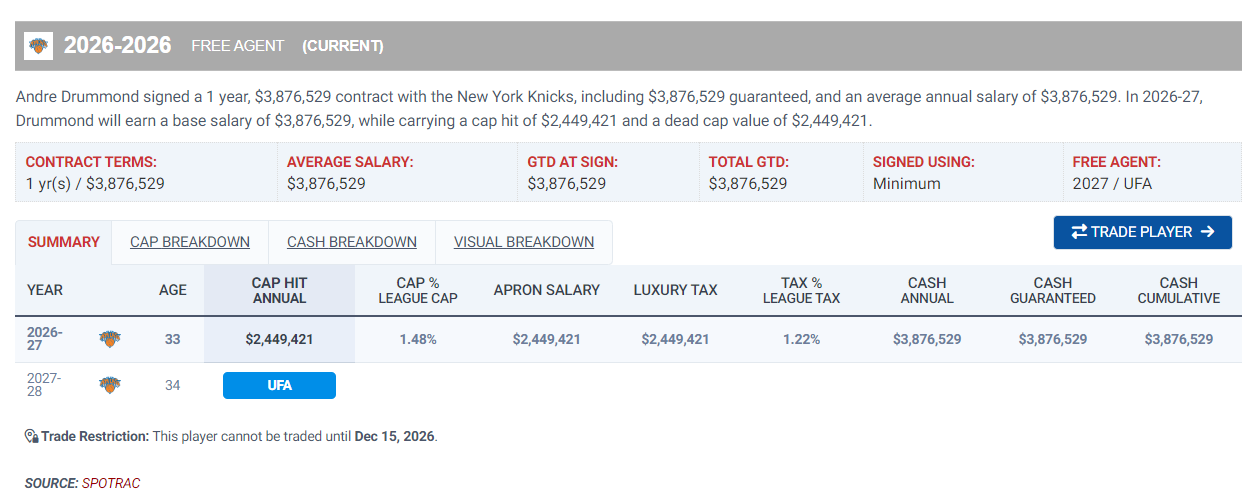Switch to the Cash Breakdown tab
The height and width of the screenshot is (498, 1245).
click(352, 242)
